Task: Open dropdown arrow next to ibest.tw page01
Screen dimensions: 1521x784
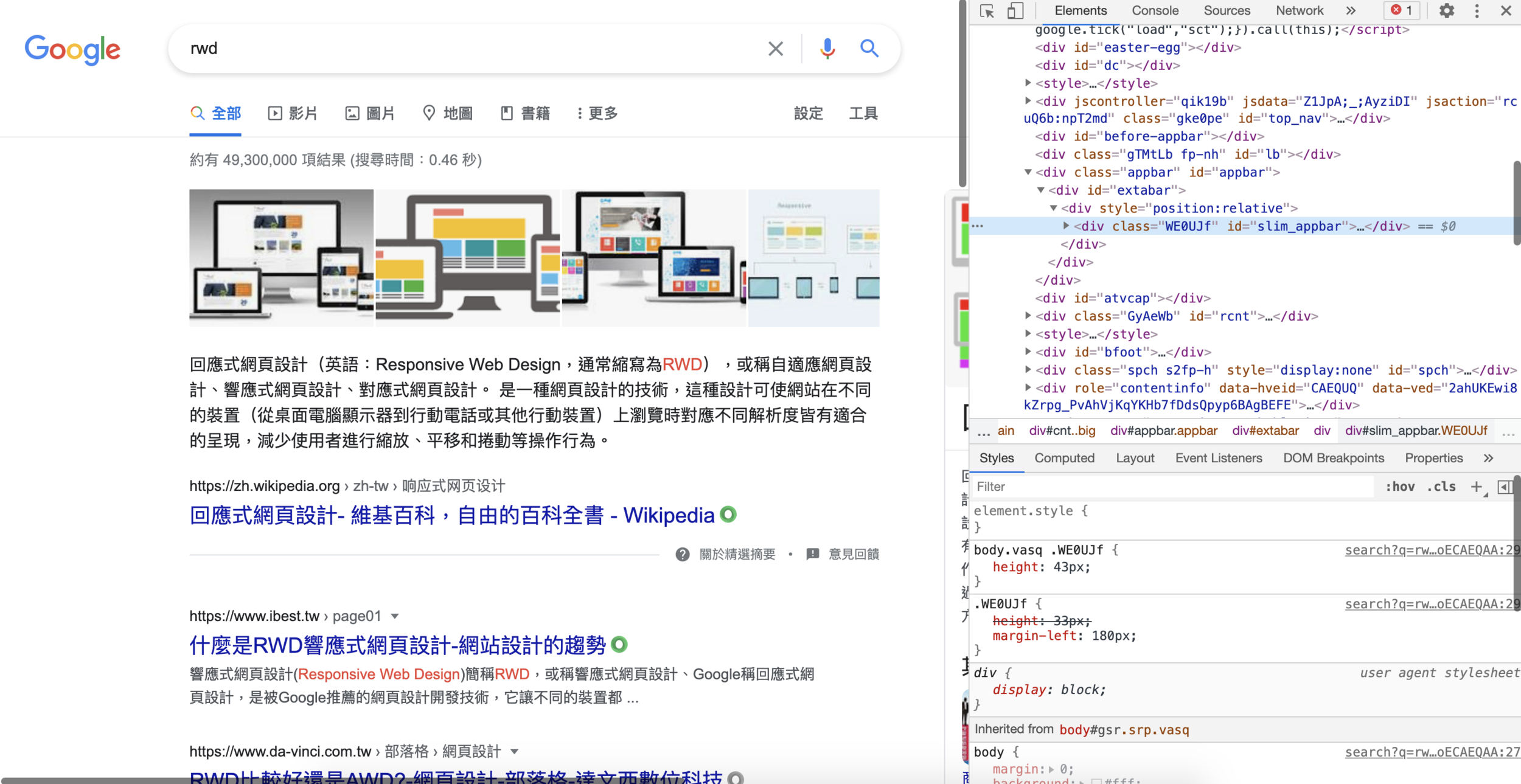Action: point(395,616)
